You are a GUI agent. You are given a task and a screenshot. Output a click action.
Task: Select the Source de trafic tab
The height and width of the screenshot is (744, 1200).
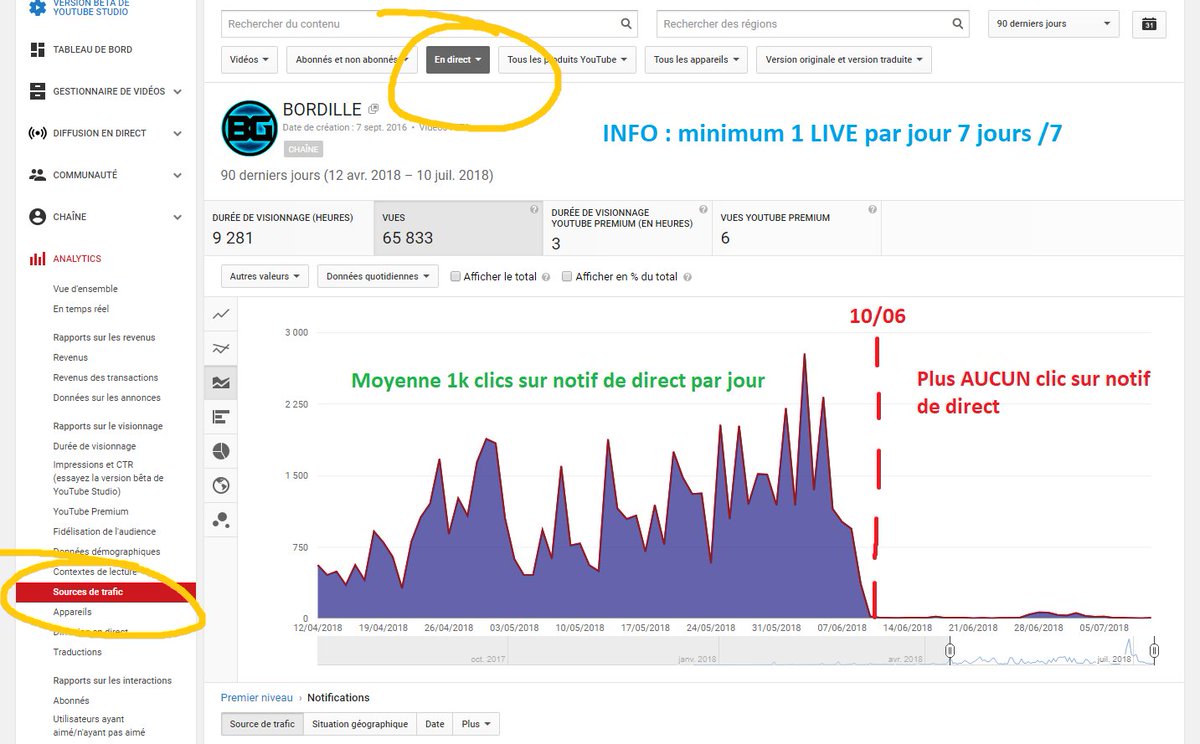click(262, 724)
